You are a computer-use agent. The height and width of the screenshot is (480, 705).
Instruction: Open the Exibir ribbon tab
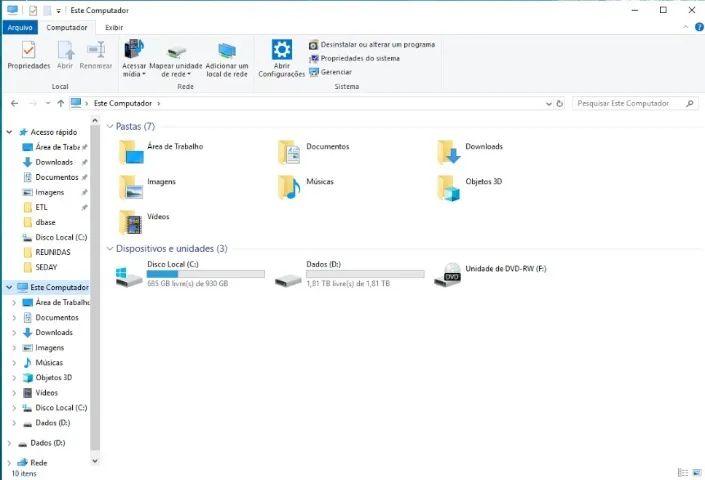click(114, 27)
